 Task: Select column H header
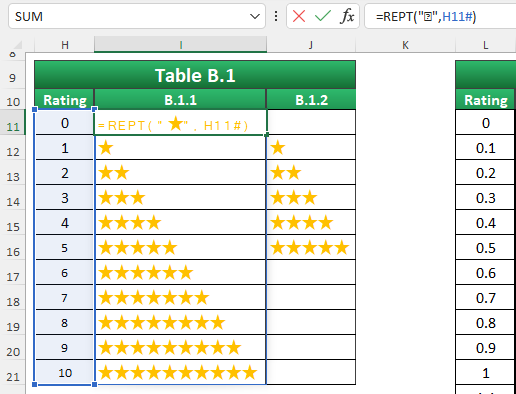click(x=65, y=45)
